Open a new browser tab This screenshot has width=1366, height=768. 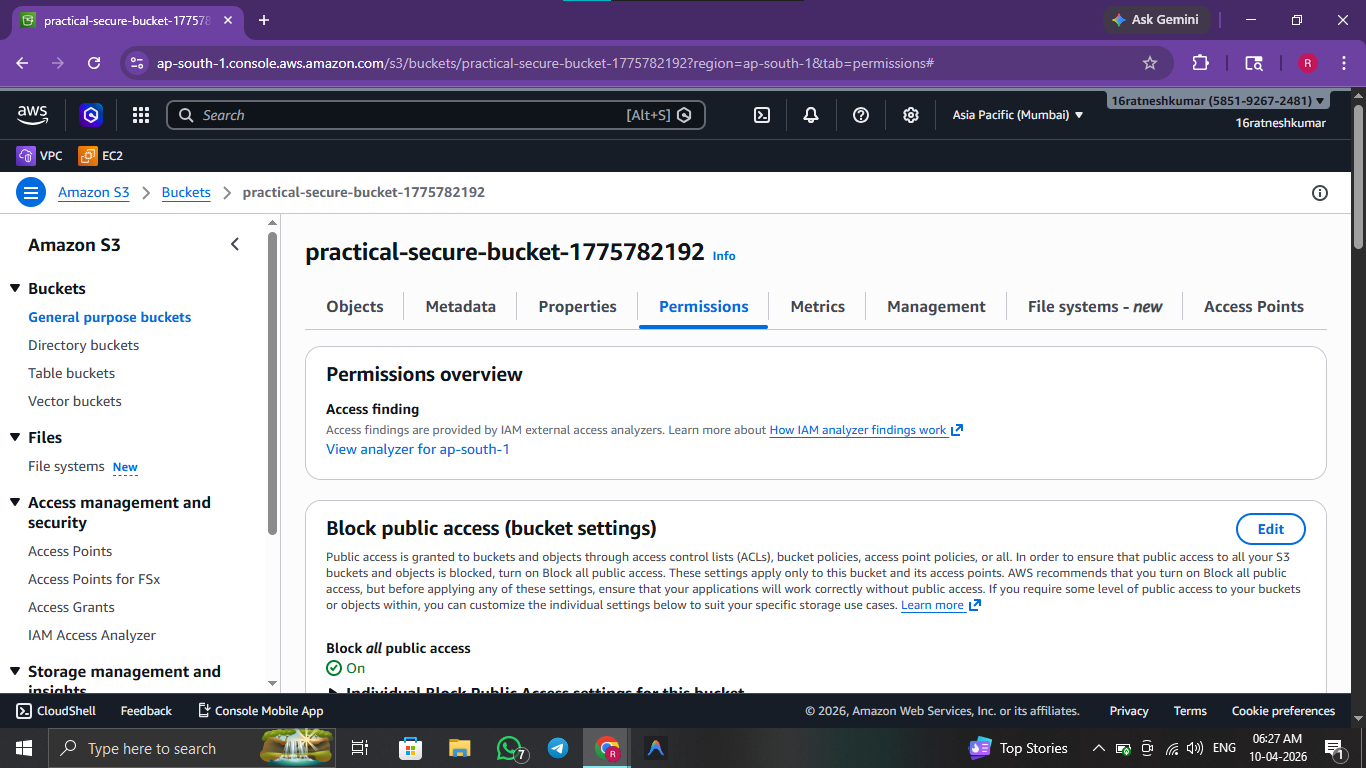click(x=264, y=20)
